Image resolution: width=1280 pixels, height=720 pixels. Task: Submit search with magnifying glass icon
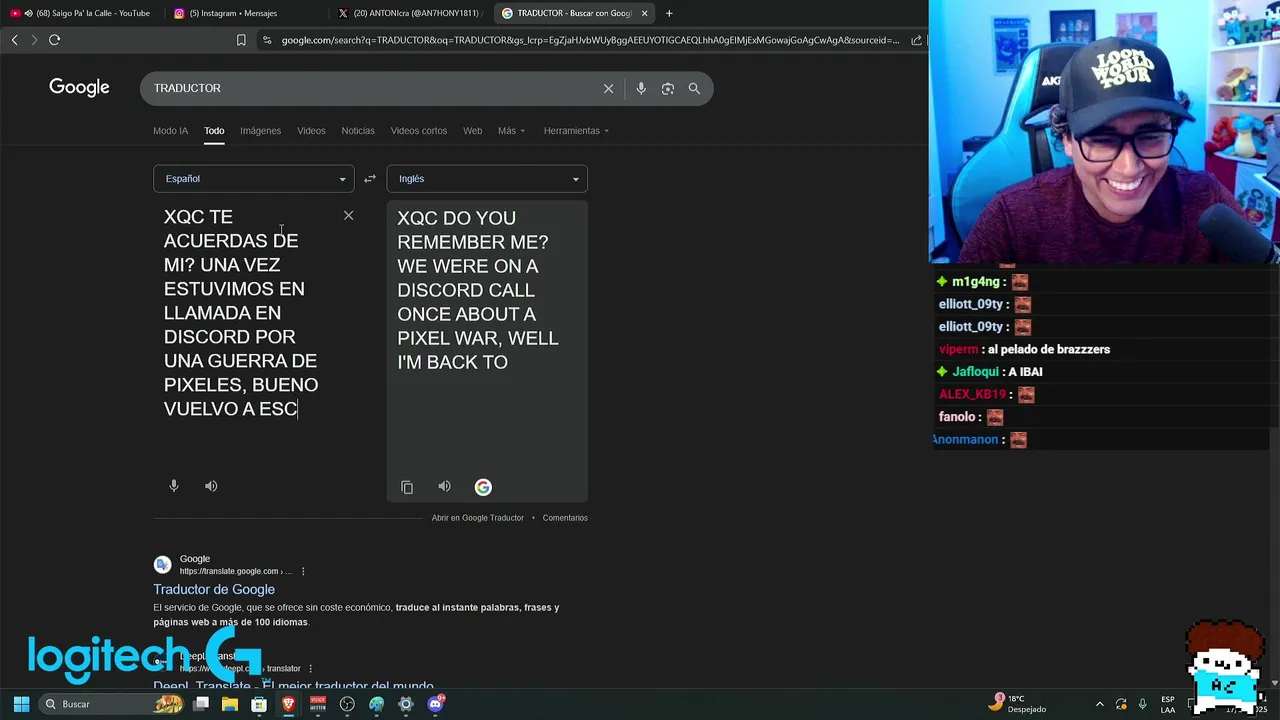point(694,88)
